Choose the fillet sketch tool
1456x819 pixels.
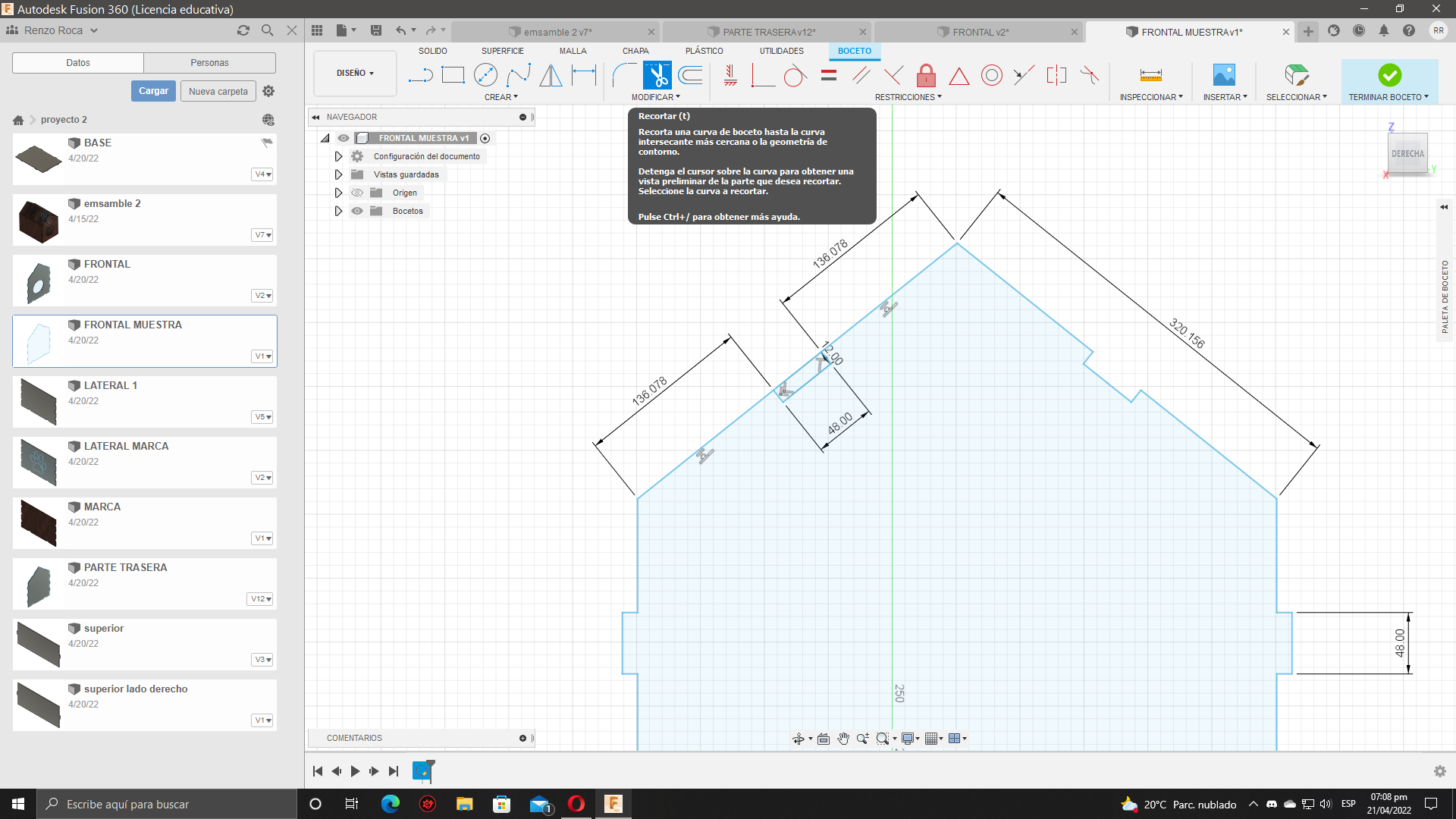[623, 75]
